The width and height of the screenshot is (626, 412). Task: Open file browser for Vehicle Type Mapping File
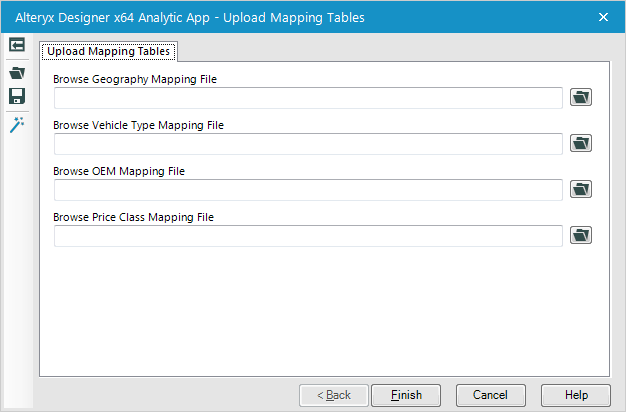(581, 143)
